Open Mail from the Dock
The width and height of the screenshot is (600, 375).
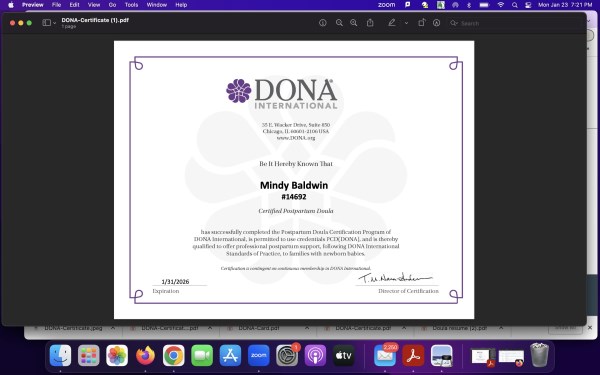[385, 355]
